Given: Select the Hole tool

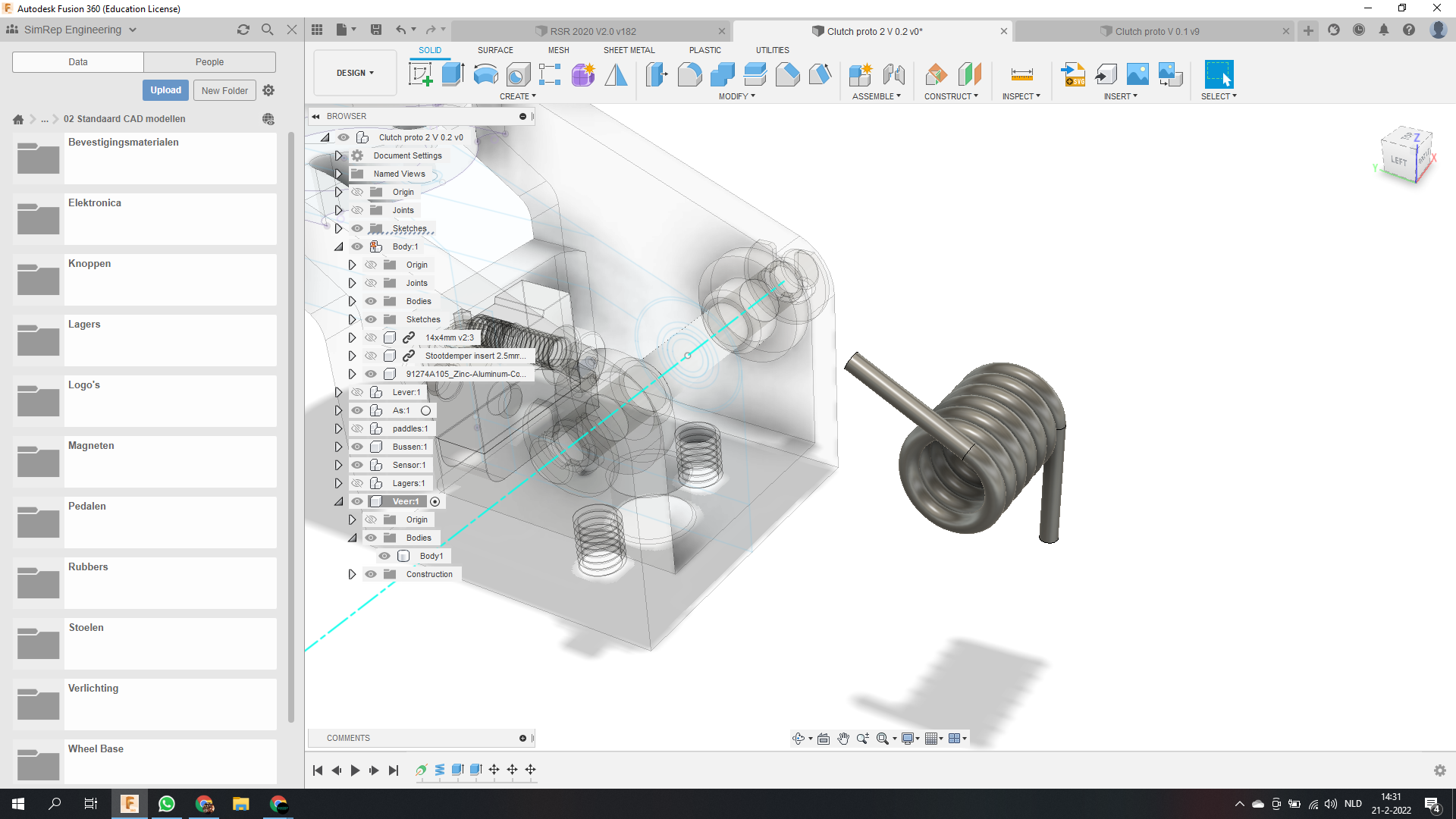Looking at the screenshot, I should click(x=518, y=75).
